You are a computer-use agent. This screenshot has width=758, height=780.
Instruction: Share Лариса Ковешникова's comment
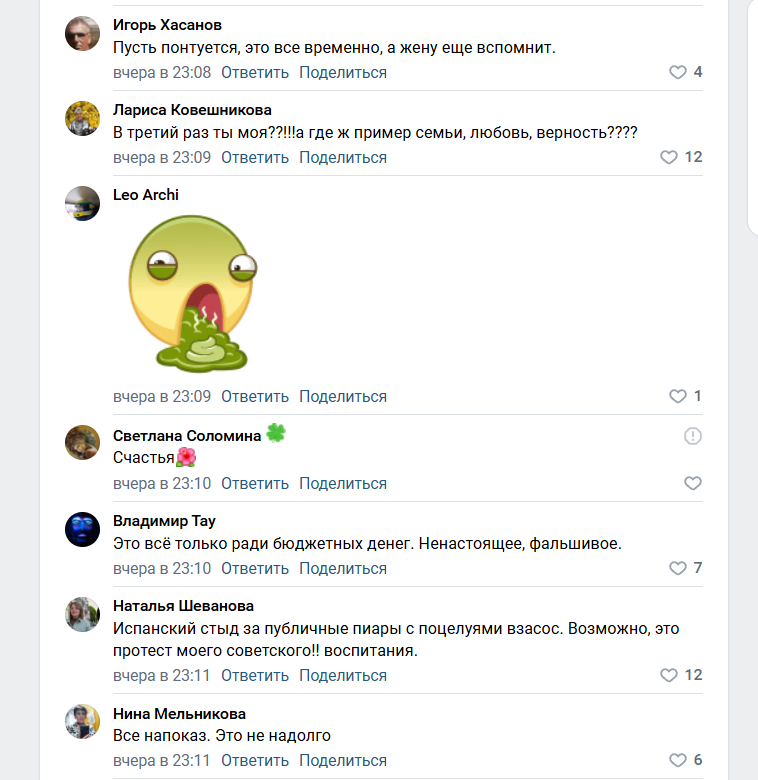pyautogui.click(x=343, y=157)
